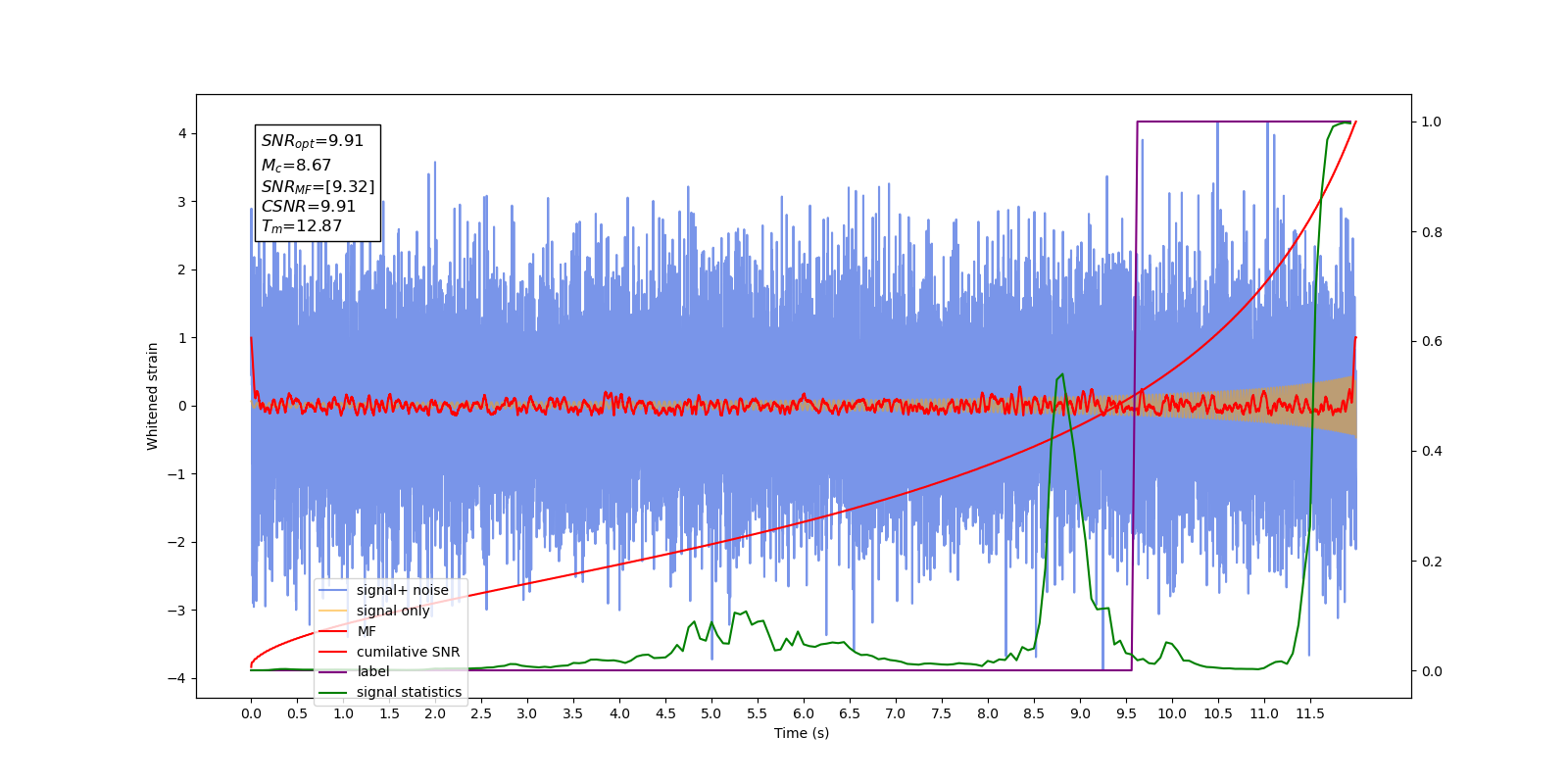Screen dimensions: 1568x784
Task: Click the x-axis tick label 9.5
Action: (1126, 713)
